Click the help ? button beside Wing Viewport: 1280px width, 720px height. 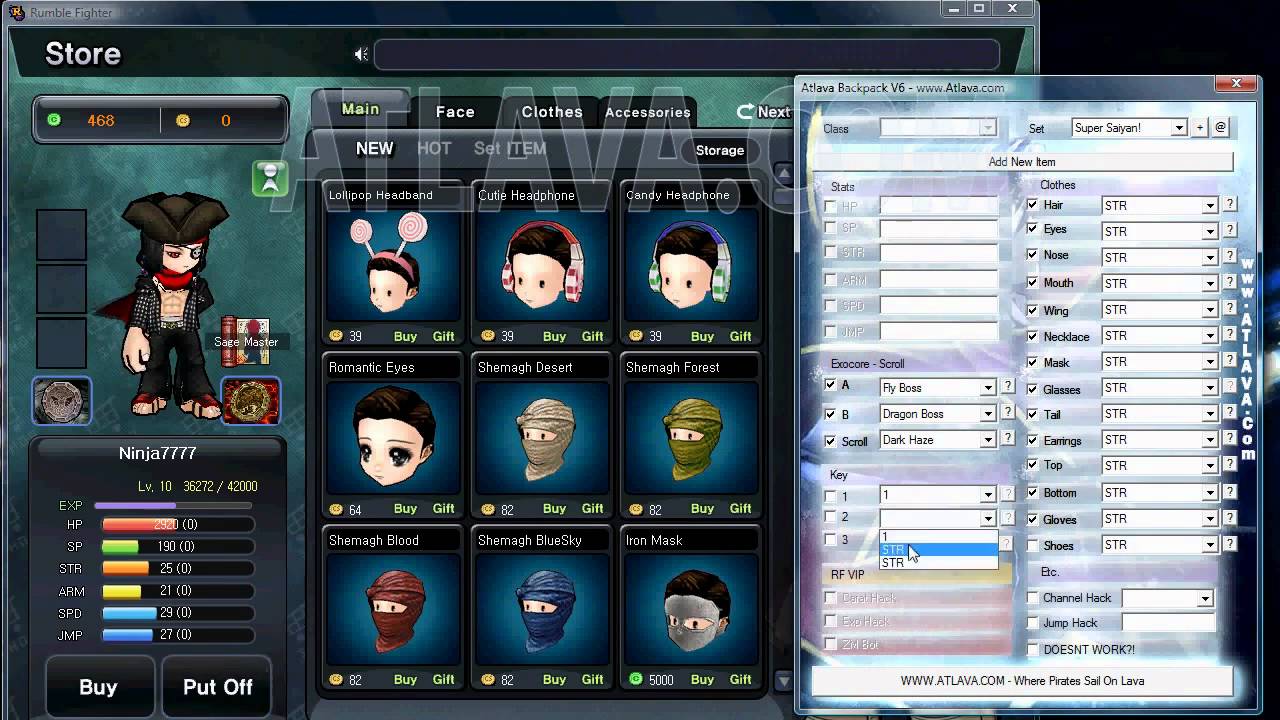1230,309
